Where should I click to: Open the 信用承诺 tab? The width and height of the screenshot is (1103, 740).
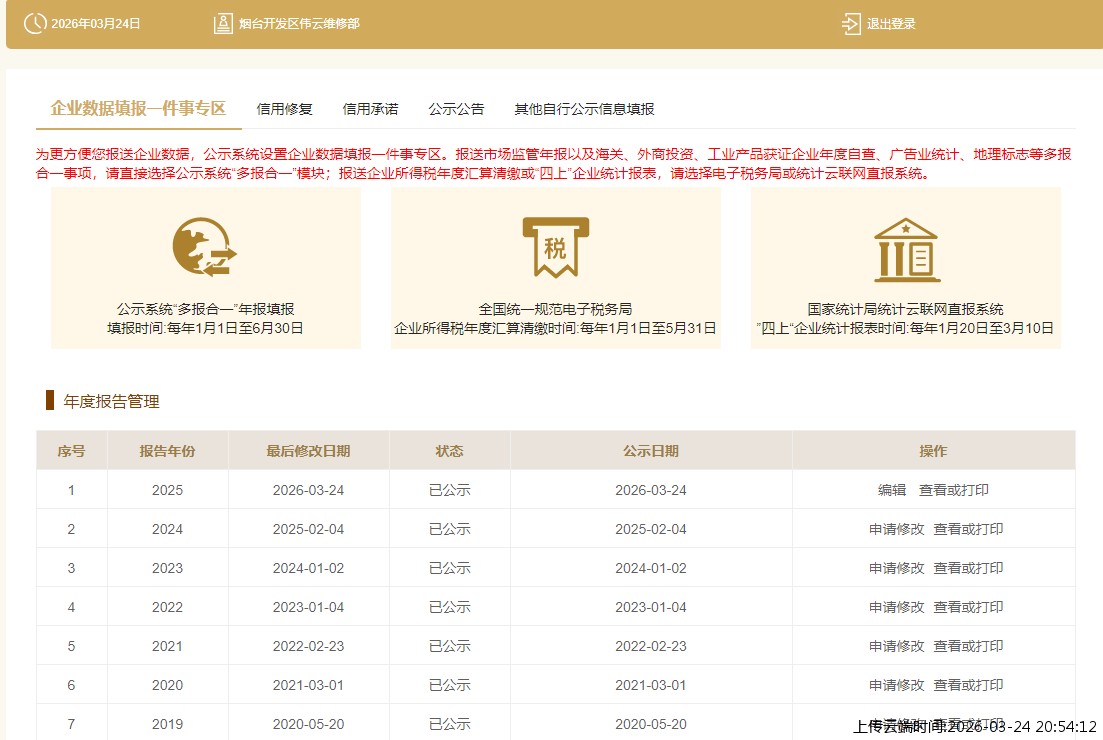[x=370, y=108]
